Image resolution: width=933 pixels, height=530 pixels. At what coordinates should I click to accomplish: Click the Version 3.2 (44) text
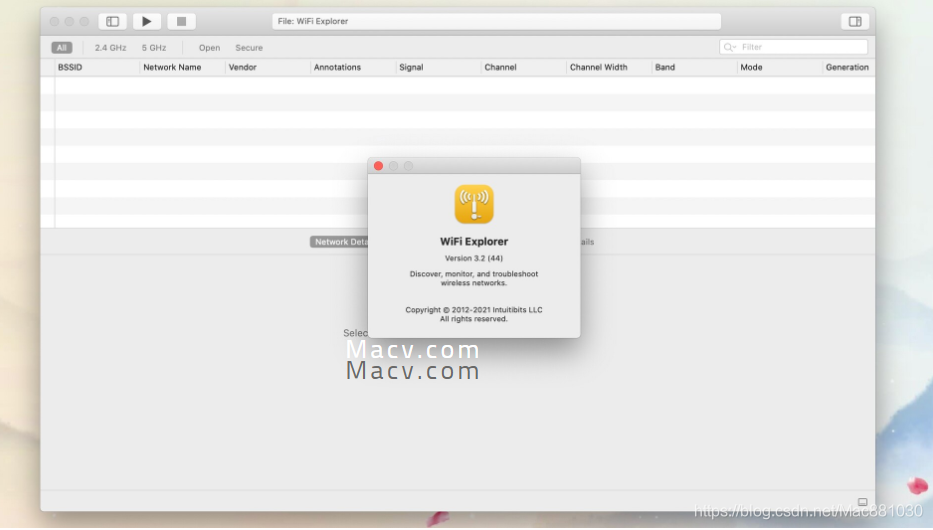pyautogui.click(x=474, y=258)
